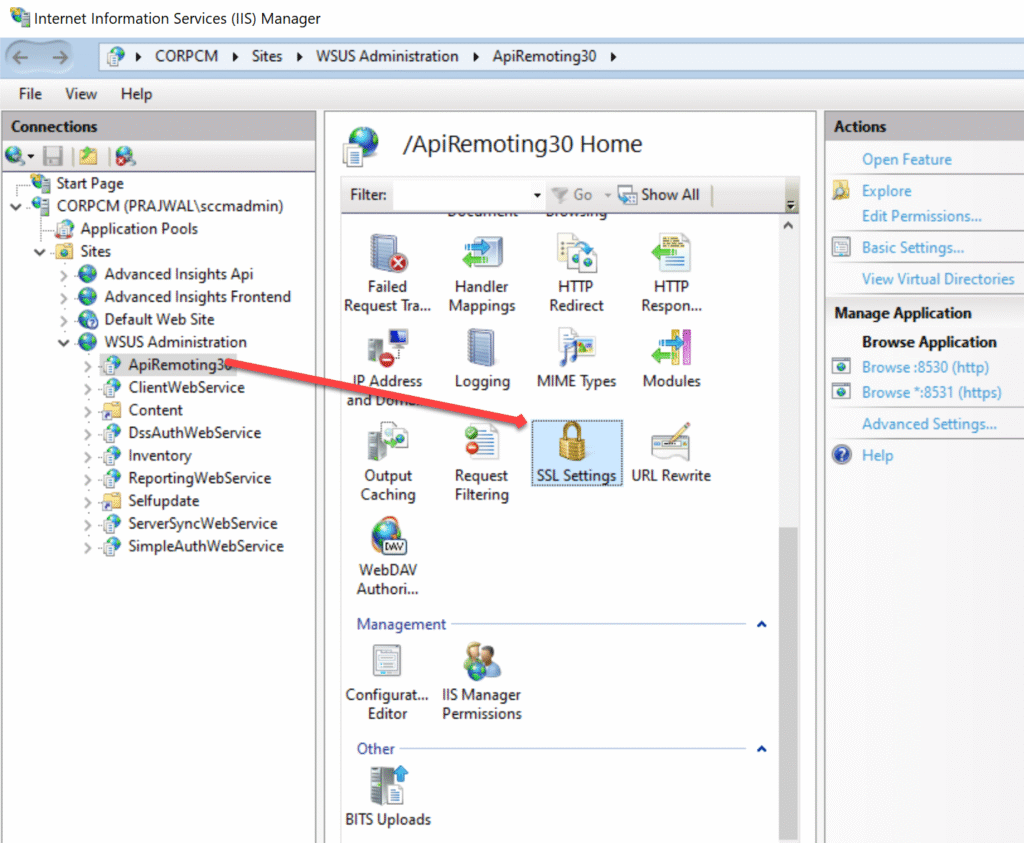Click the Back navigation arrow
Viewport: 1024px width, 843px height.
20,57
